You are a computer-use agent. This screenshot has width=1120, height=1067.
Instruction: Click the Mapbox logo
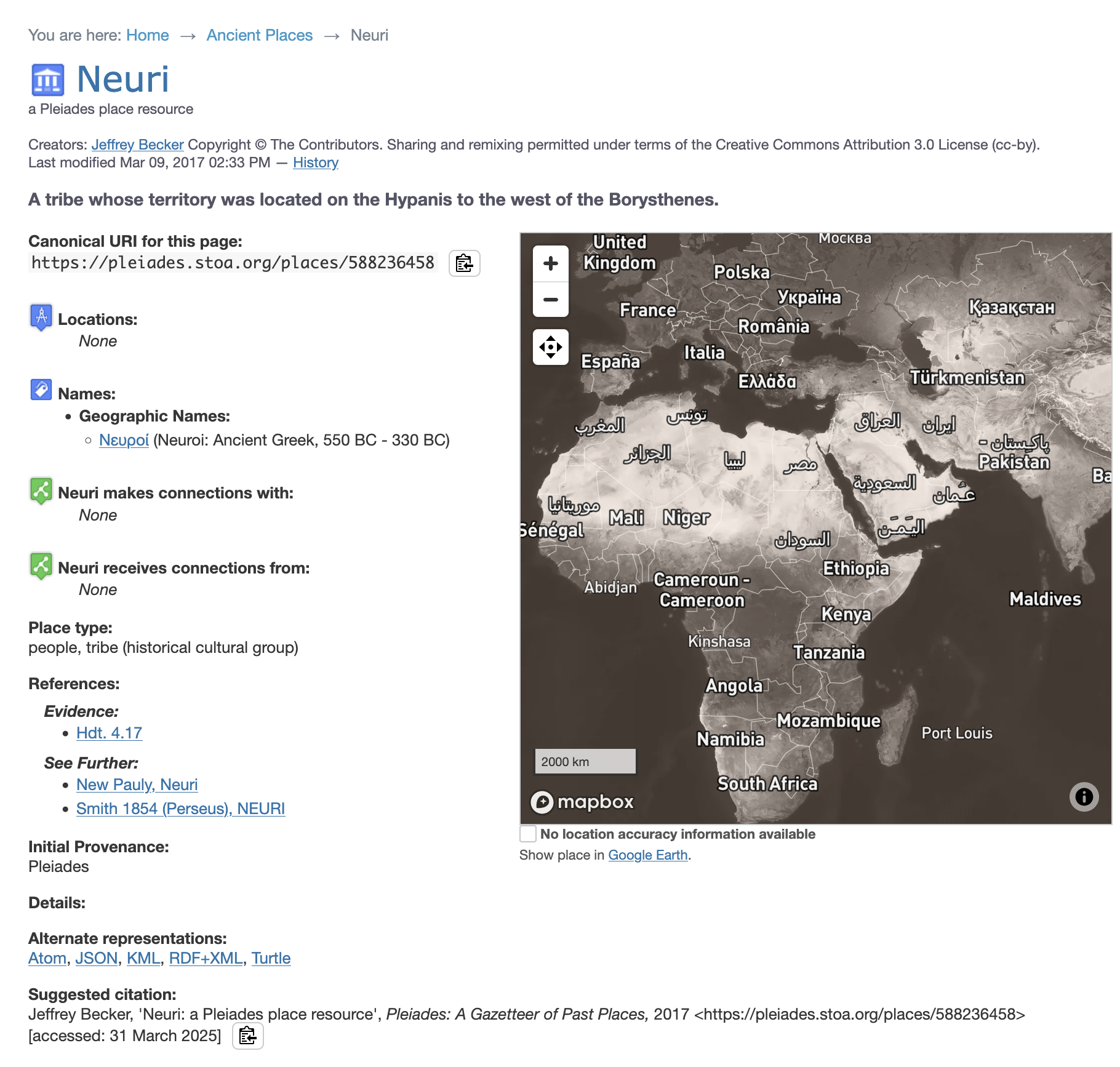click(x=582, y=802)
